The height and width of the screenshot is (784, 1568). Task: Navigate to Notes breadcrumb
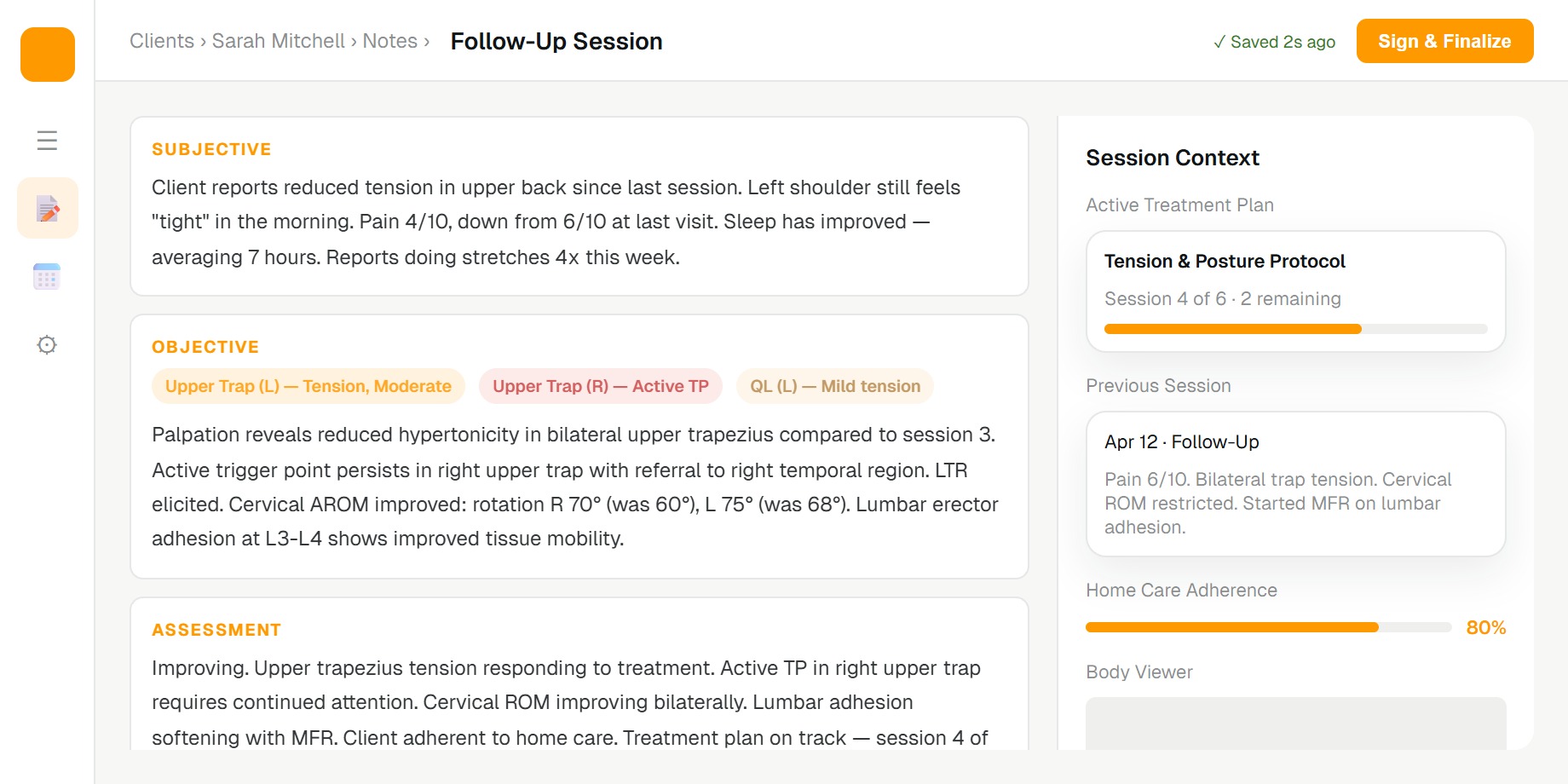click(390, 41)
